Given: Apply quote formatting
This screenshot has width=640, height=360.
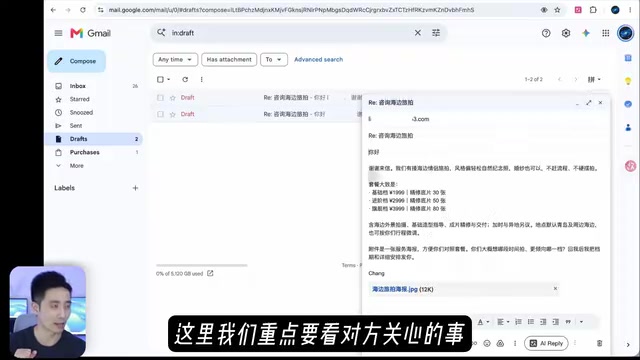Looking at the screenshot, I should point(568,322).
